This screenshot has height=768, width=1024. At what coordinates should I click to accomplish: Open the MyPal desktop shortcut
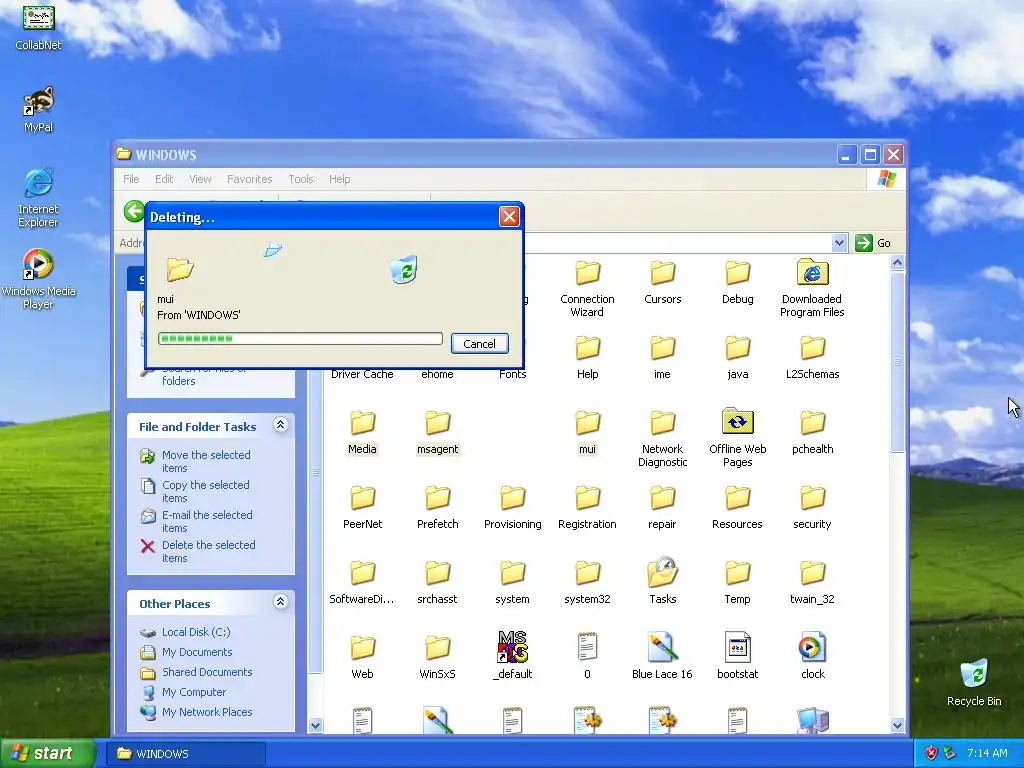tap(39, 110)
